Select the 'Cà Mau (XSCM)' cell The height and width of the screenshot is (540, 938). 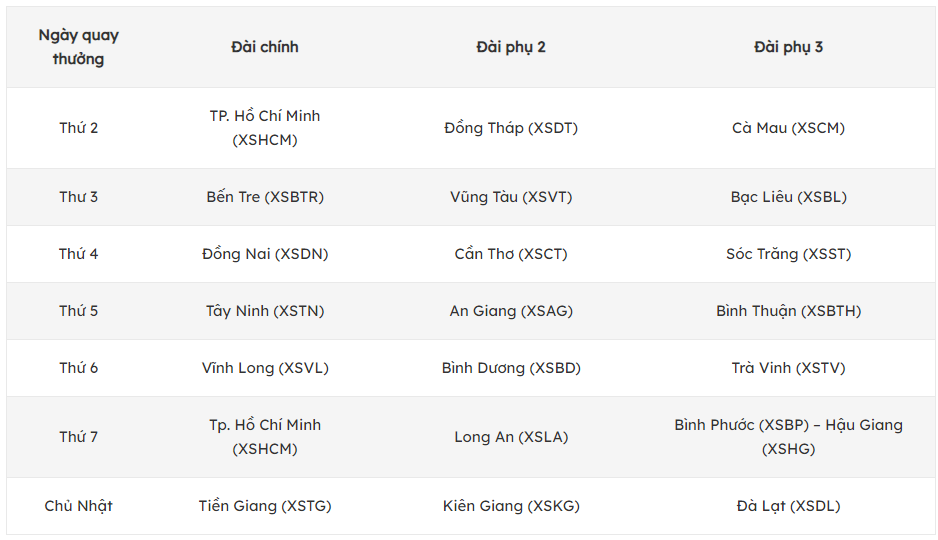(x=788, y=128)
